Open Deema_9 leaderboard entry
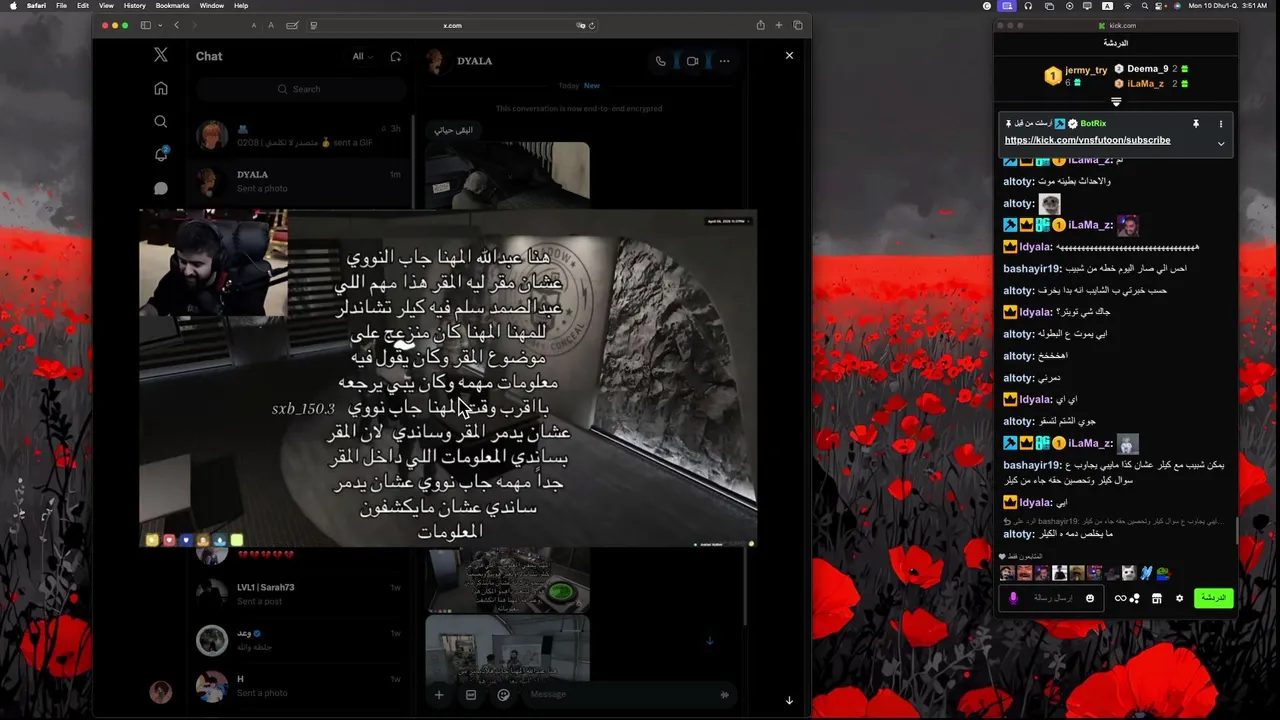1280x720 pixels. [1151, 69]
